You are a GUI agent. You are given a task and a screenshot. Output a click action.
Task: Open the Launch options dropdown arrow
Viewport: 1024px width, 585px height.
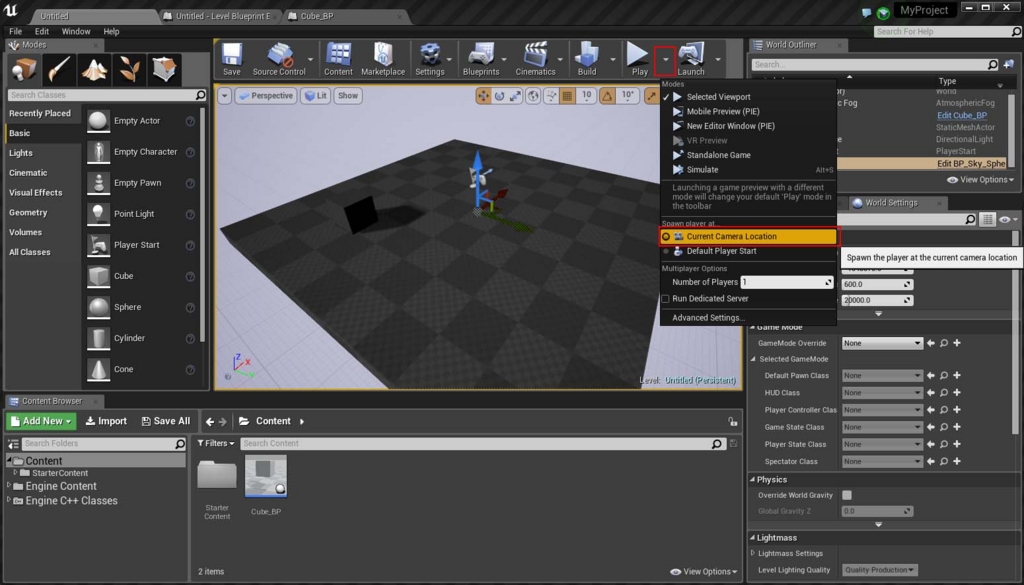coord(718,59)
